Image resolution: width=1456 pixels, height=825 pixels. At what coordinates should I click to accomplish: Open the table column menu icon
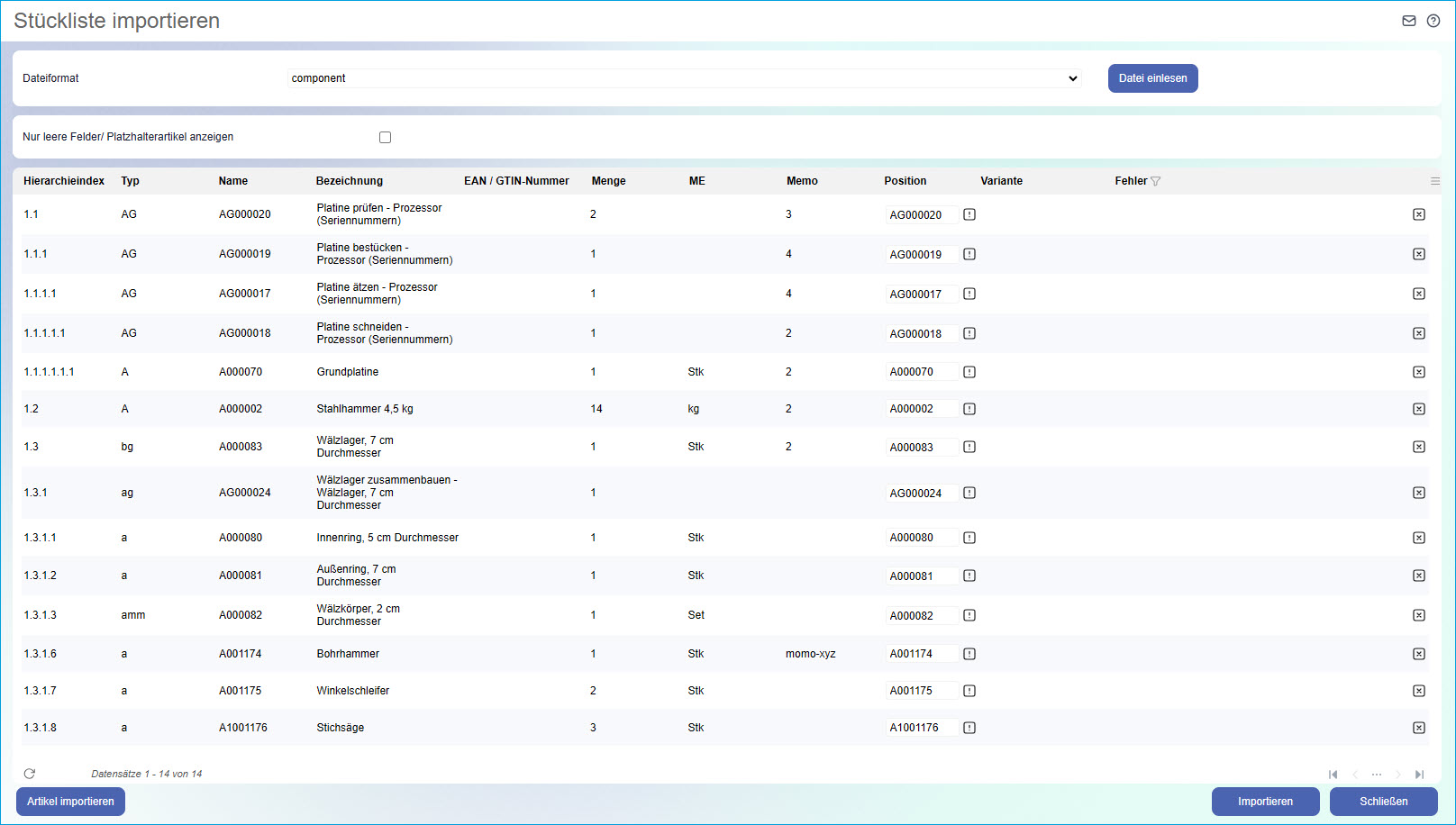tap(1435, 181)
